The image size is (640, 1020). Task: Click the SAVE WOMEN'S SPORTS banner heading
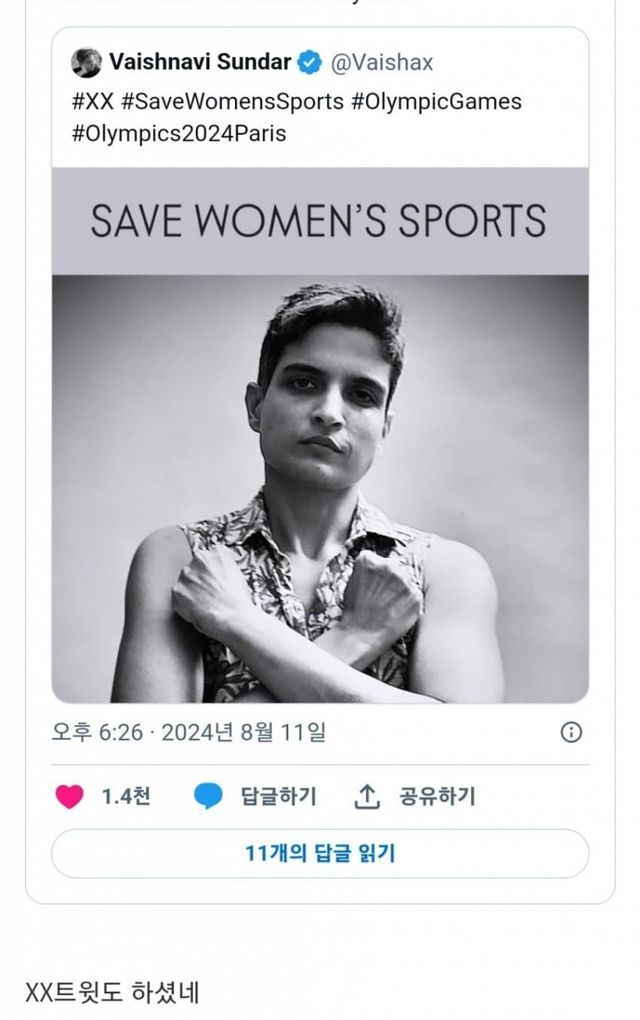point(319,220)
